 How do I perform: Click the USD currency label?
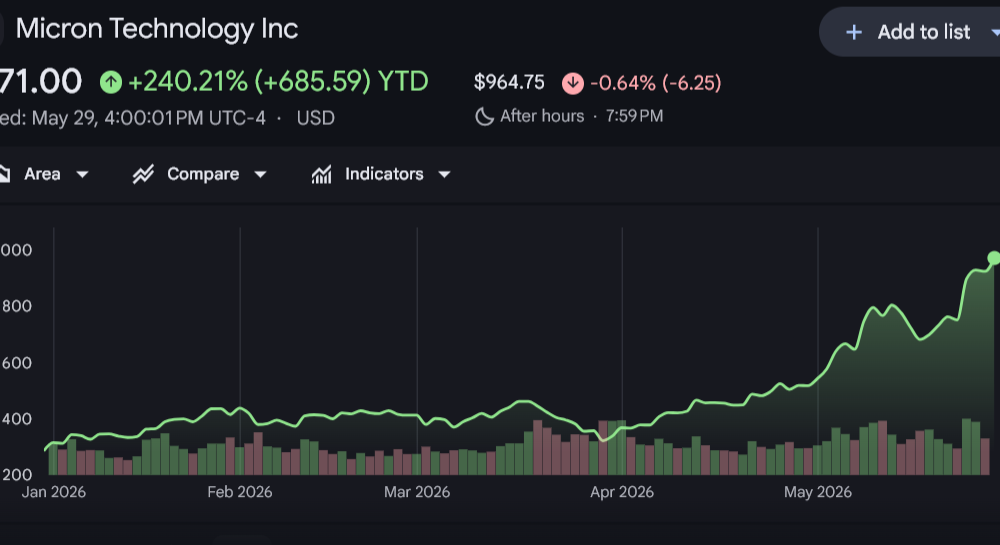pos(316,118)
